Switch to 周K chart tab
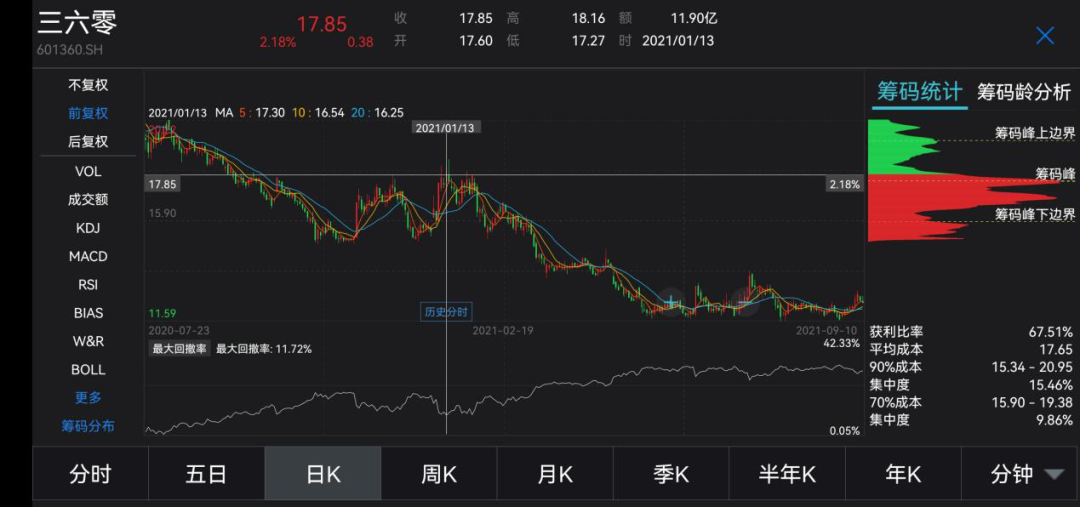 click(x=439, y=474)
